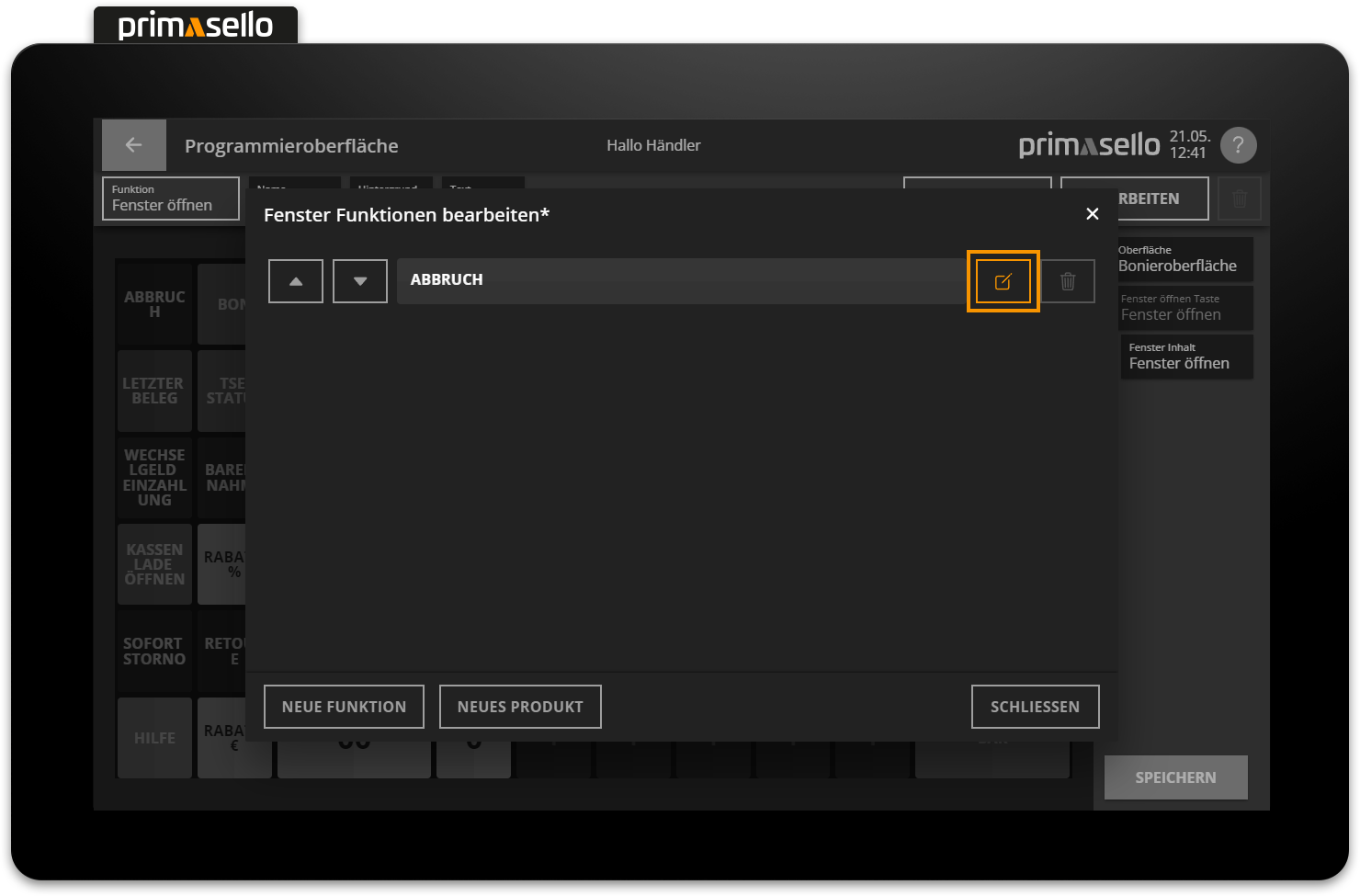This screenshot has height=896, width=1360.
Task: Go back using the left arrow button
Action: click(x=134, y=145)
